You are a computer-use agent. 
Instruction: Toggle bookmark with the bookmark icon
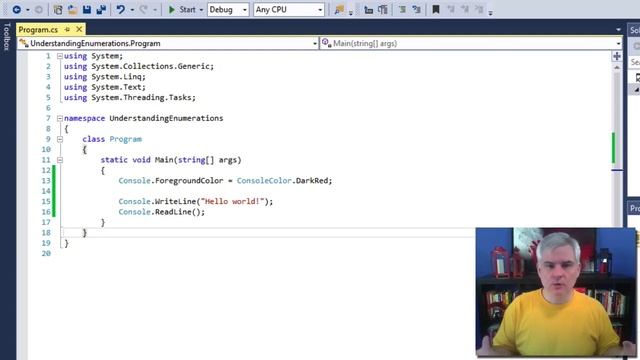point(436,9)
